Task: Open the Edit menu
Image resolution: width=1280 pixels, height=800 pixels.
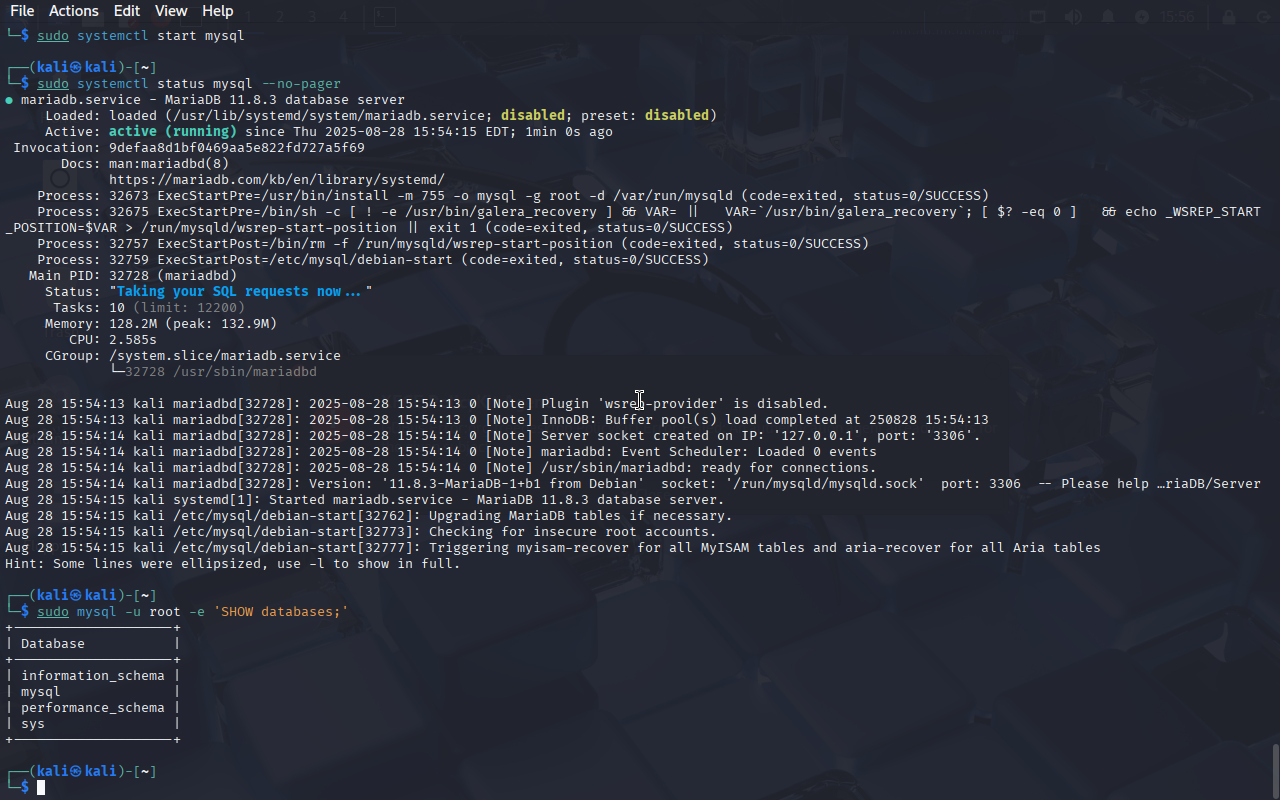Action: pos(127,11)
